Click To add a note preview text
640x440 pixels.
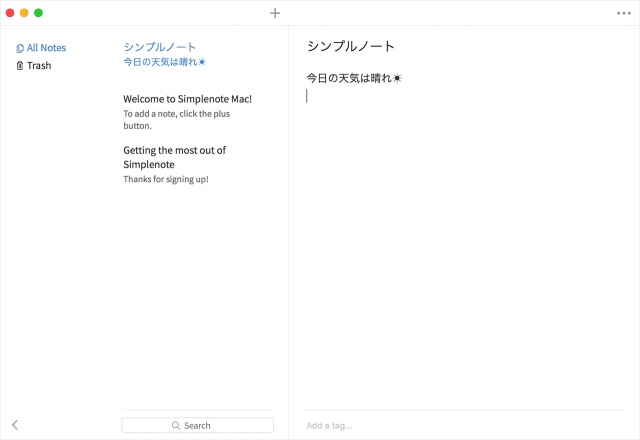tap(177, 120)
